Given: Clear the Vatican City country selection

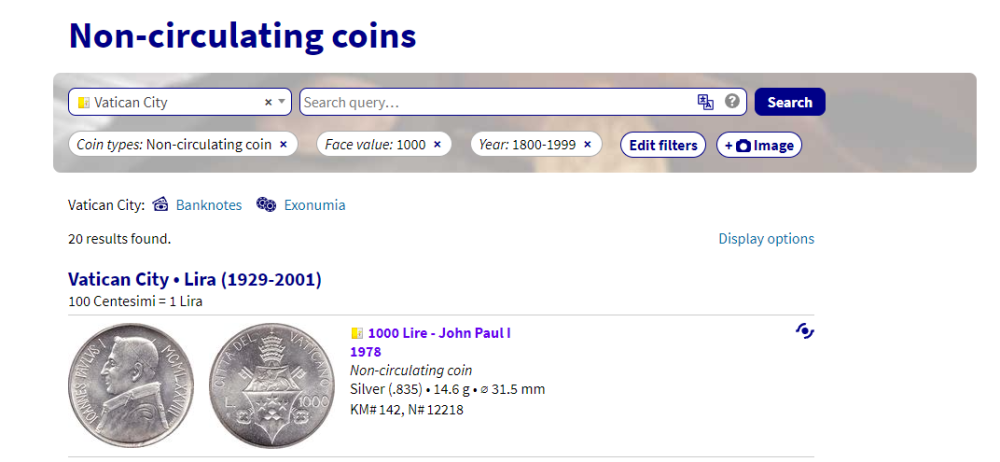Looking at the screenshot, I should point(268,102).
